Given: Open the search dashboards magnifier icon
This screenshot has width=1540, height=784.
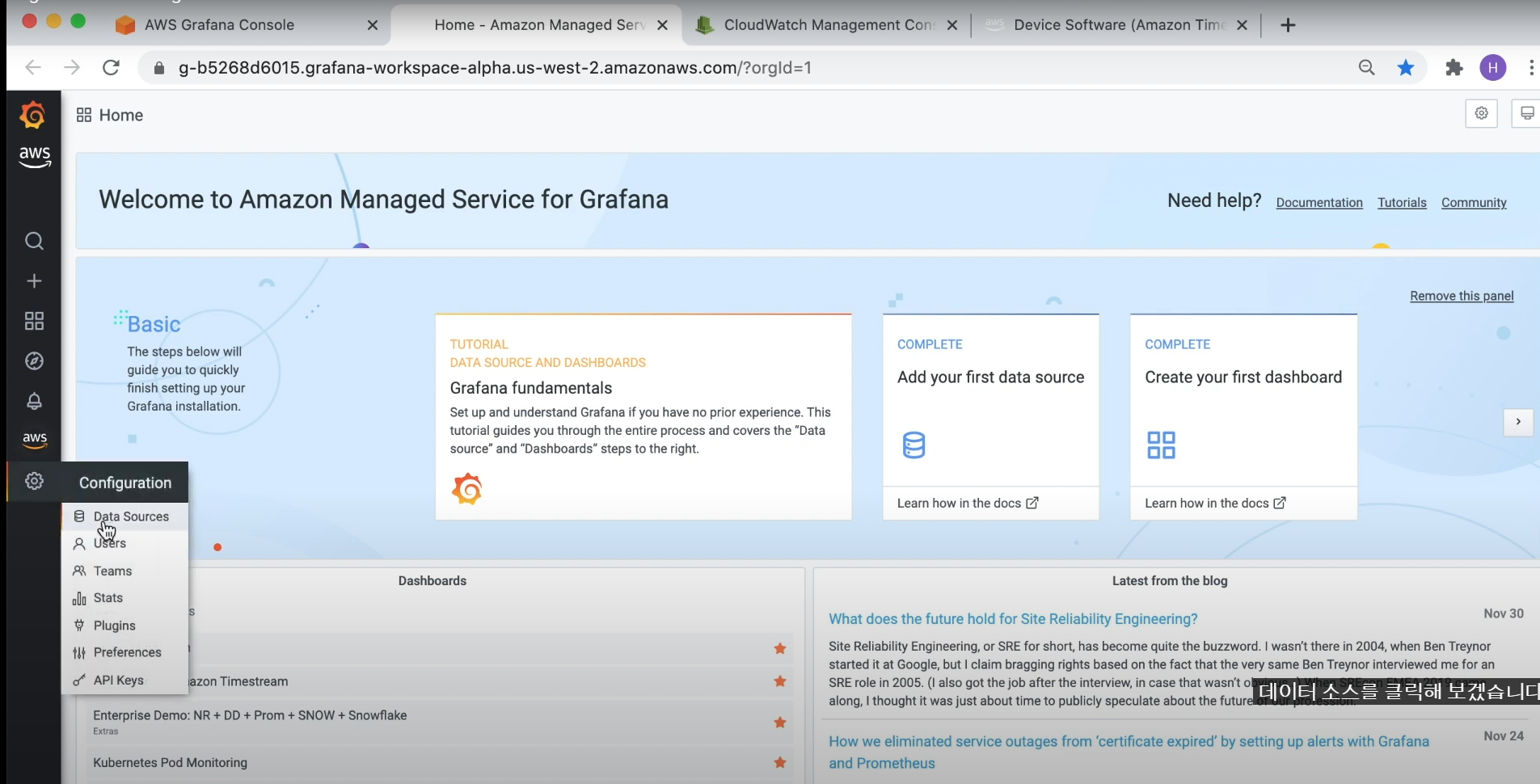Looking at the screenshot, I should pyautogui.click(x=34, y=241).
